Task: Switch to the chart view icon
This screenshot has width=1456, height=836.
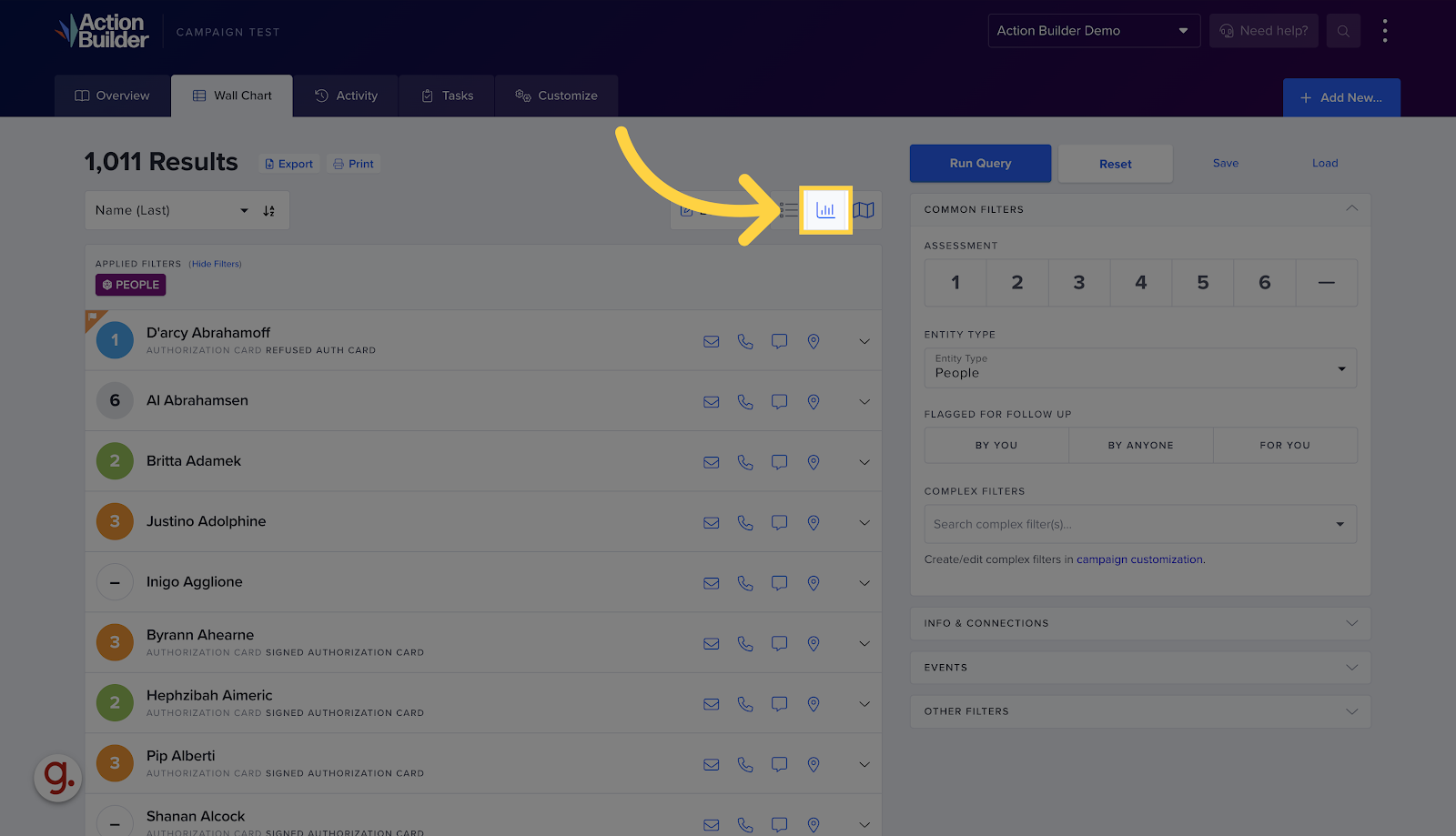Action: 825,210
